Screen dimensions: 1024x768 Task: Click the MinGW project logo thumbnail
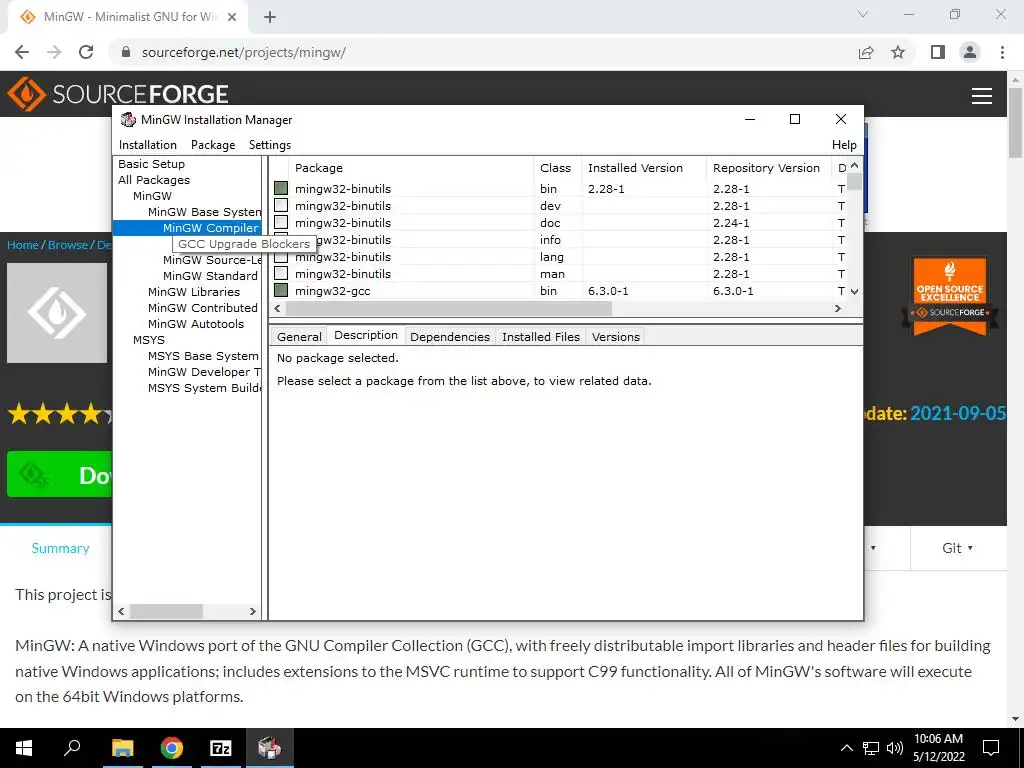coord(57,313)
